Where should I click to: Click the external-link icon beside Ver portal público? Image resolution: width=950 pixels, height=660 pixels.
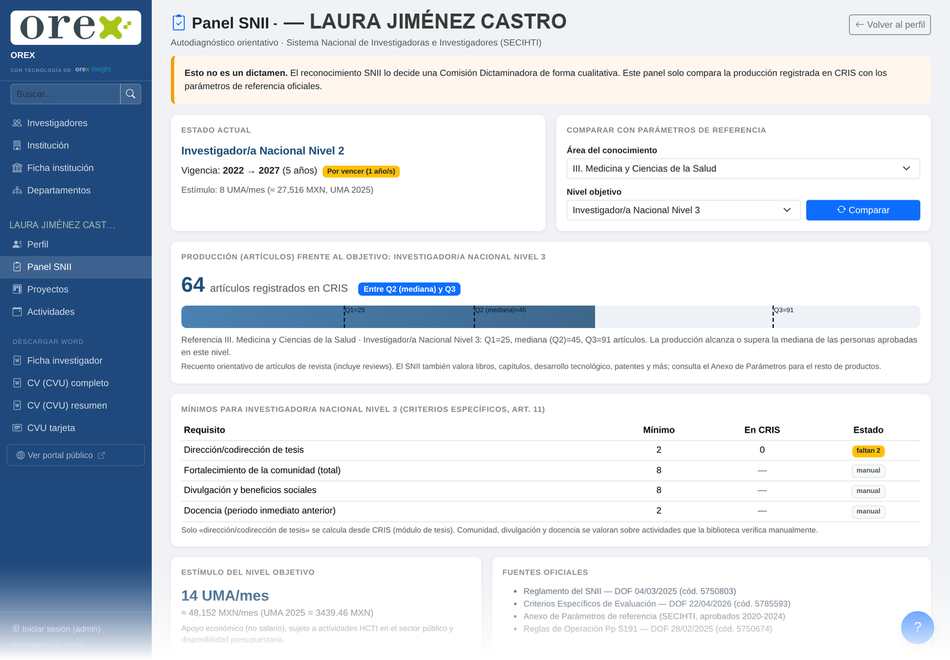click(x=101, y=455)
